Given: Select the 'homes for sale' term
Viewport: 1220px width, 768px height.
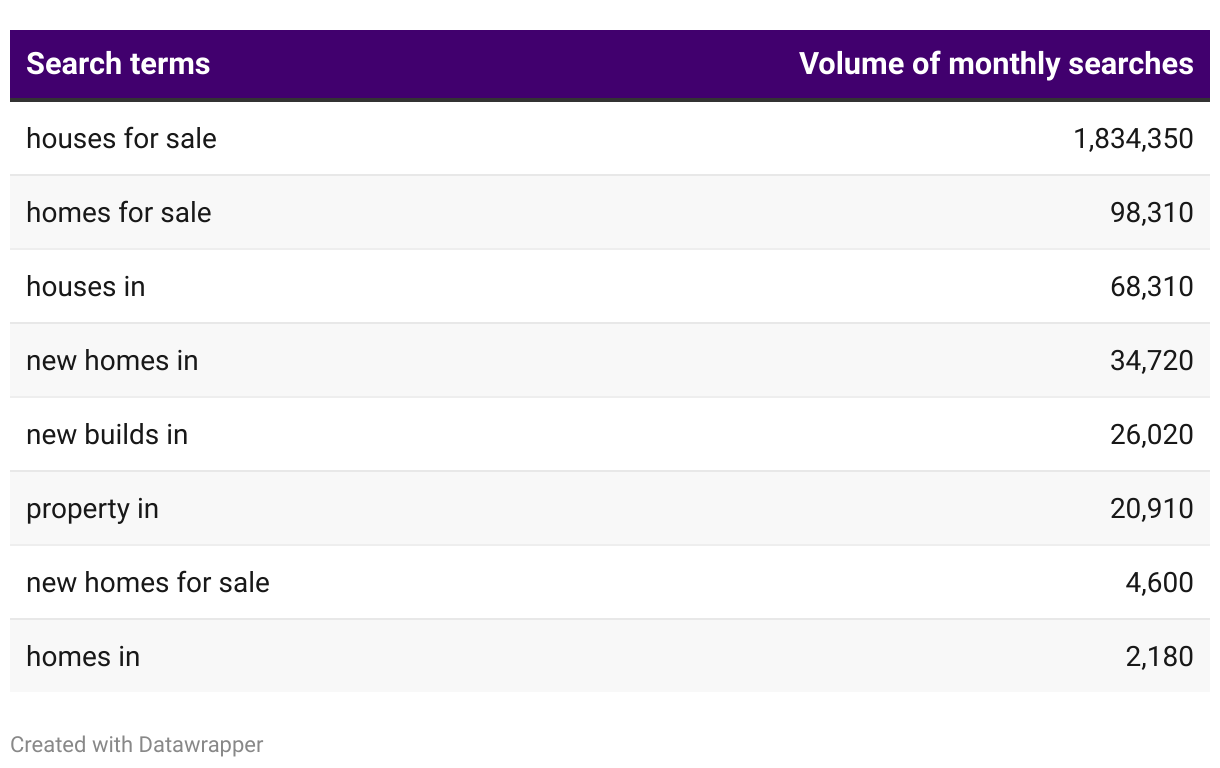Looking at the screenshot, I should coord(119,212).
